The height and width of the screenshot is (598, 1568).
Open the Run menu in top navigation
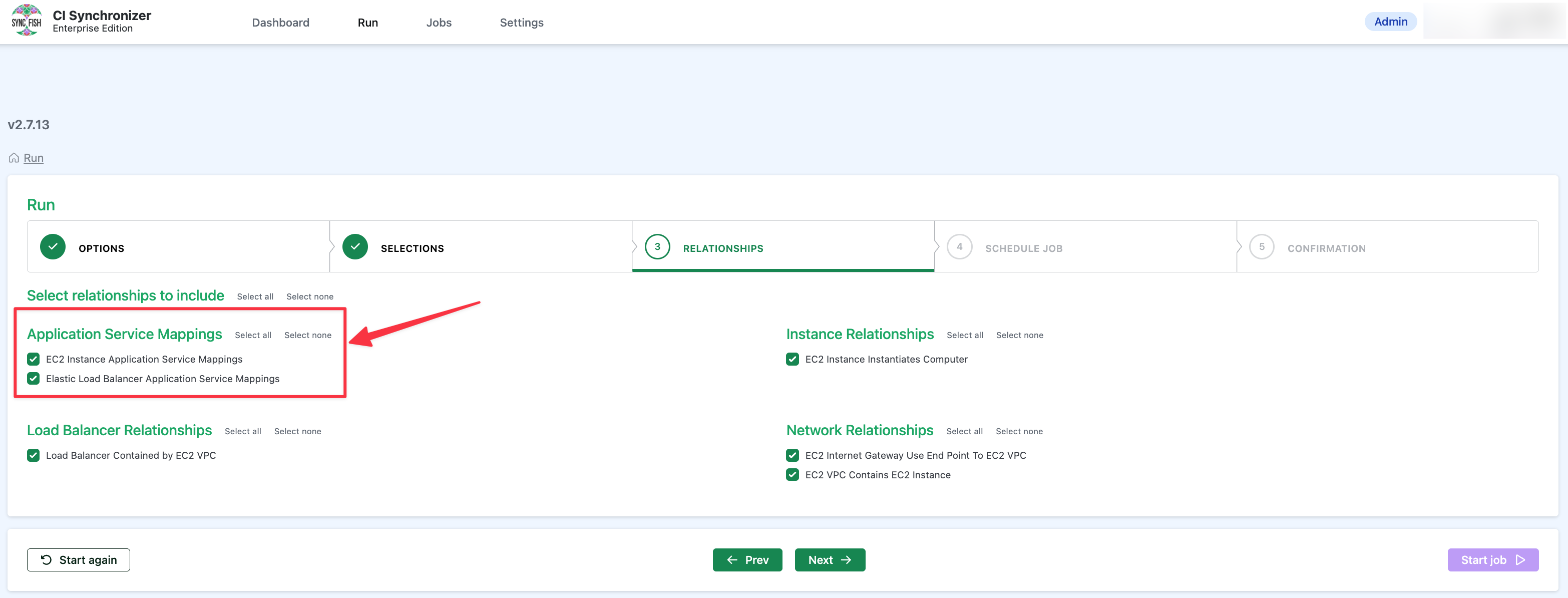(x=367, y=23)
